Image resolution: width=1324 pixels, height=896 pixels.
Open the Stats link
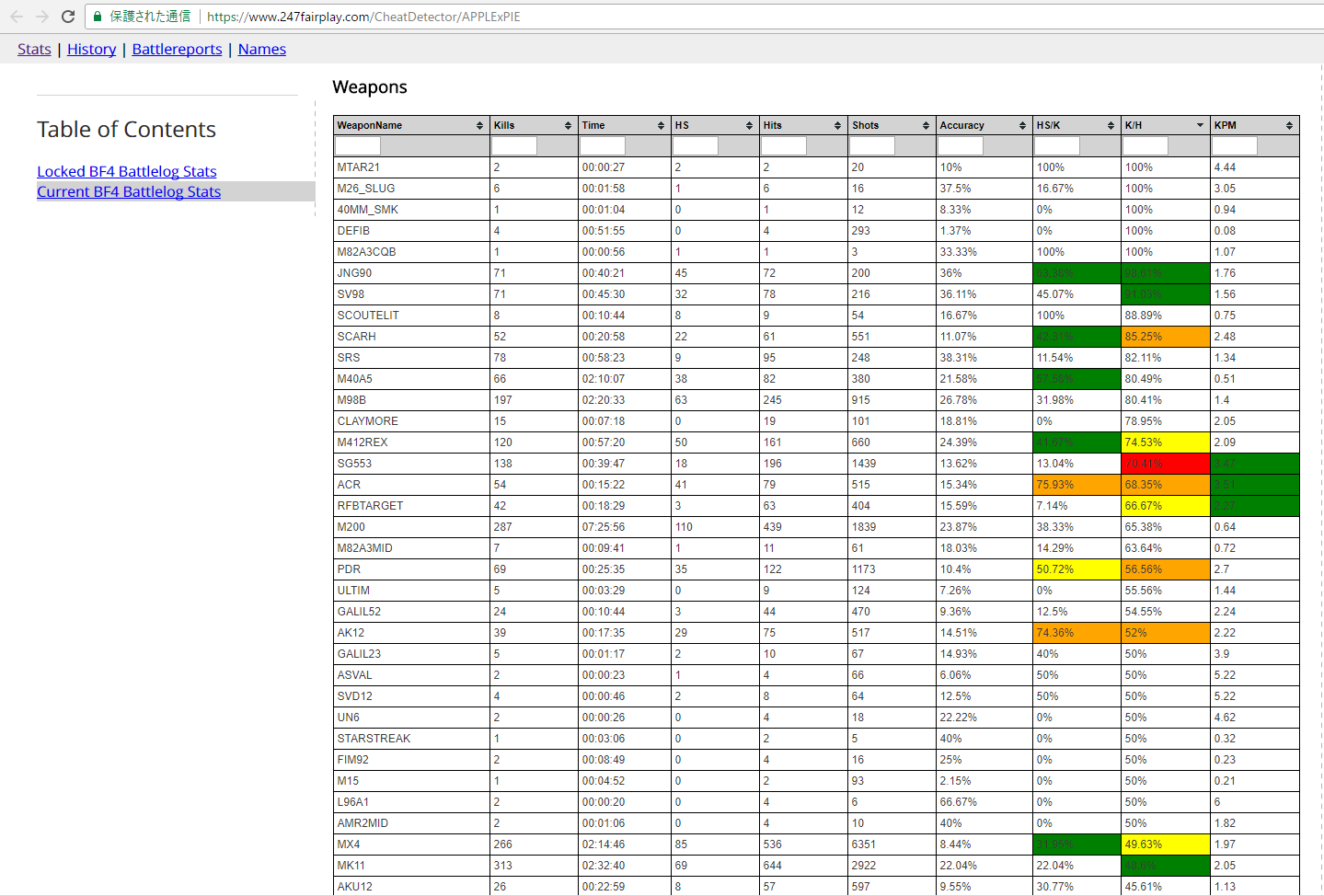(34, 49)
